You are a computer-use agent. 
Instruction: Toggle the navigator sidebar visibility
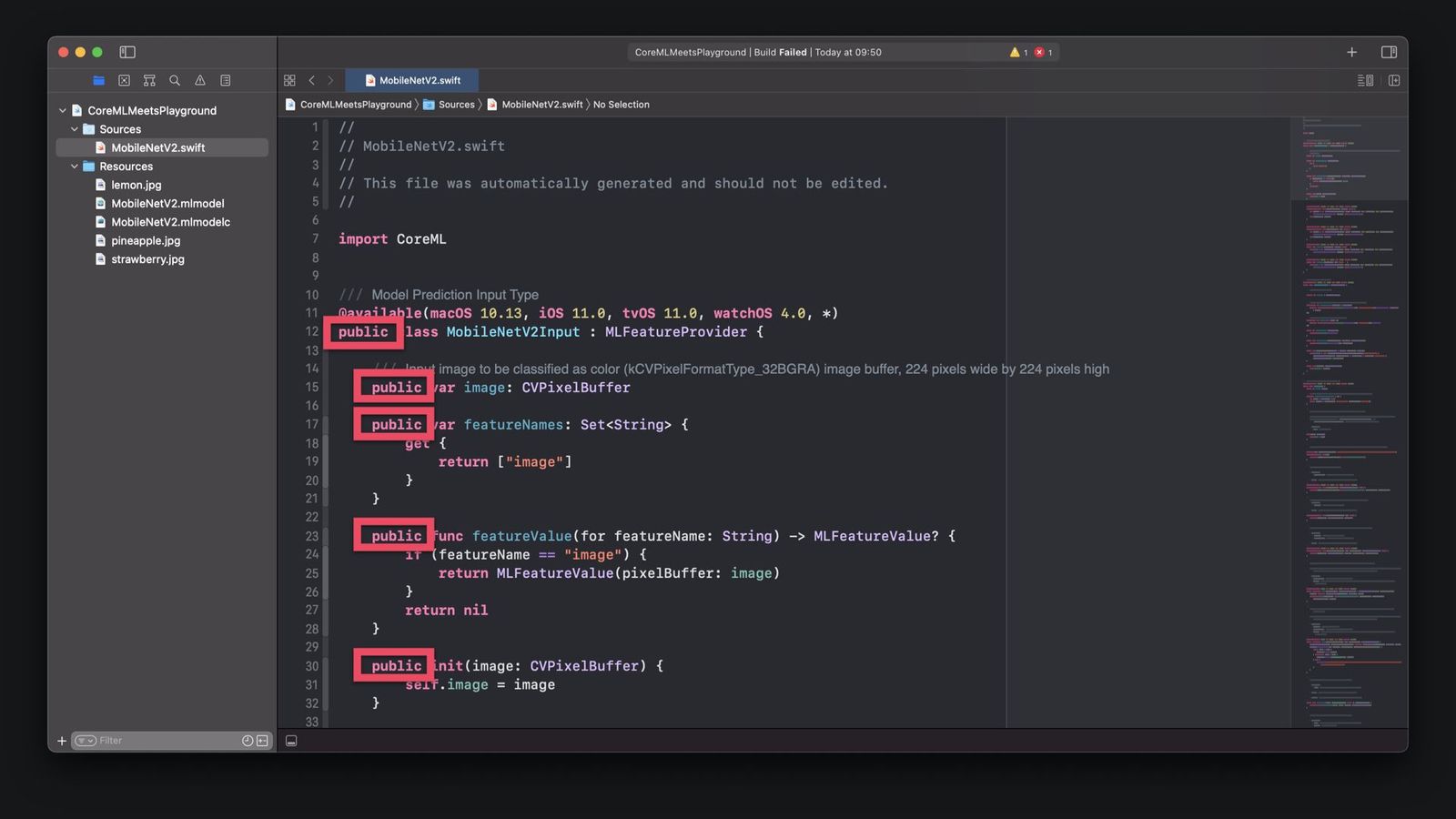tap(126, 52)
